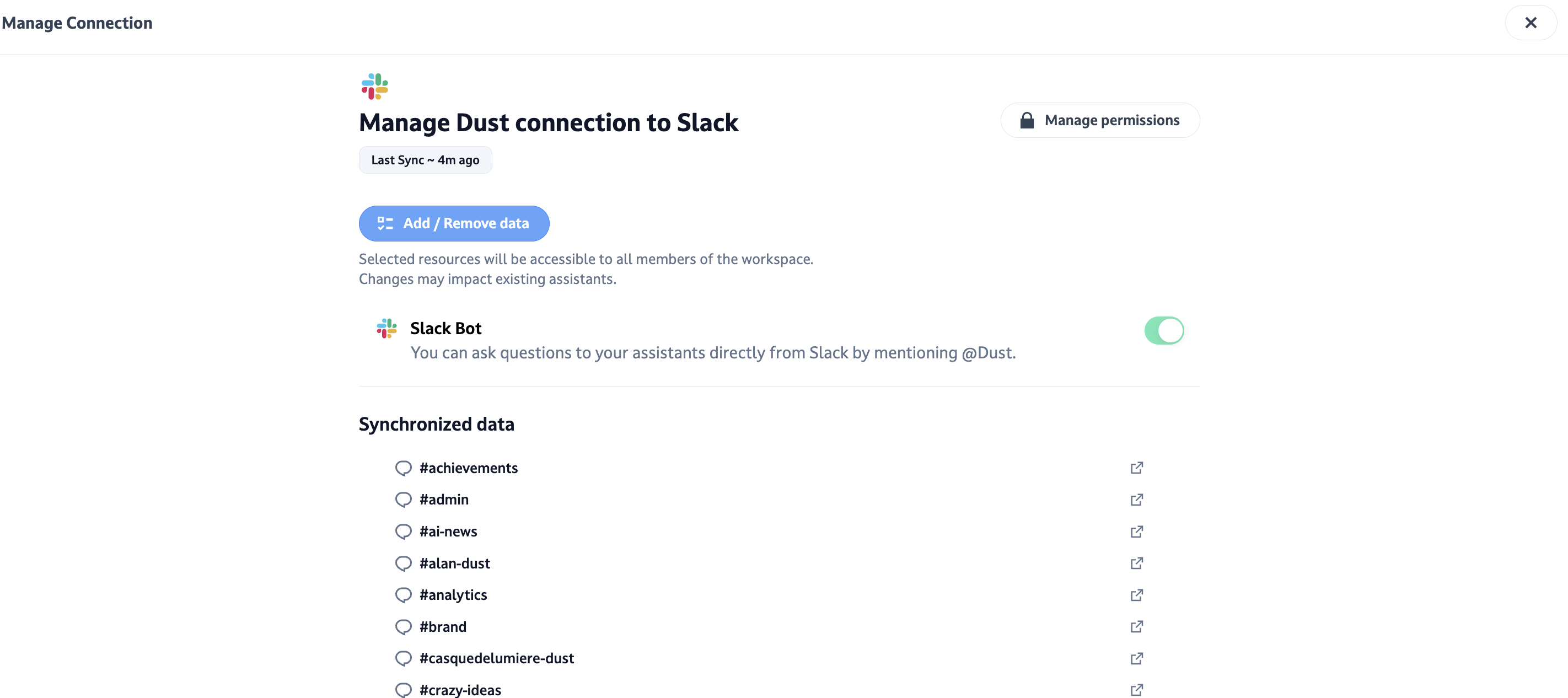Open external link for #brand channel
This screenshot has height=698, width=1568.
coord(1136,627)
